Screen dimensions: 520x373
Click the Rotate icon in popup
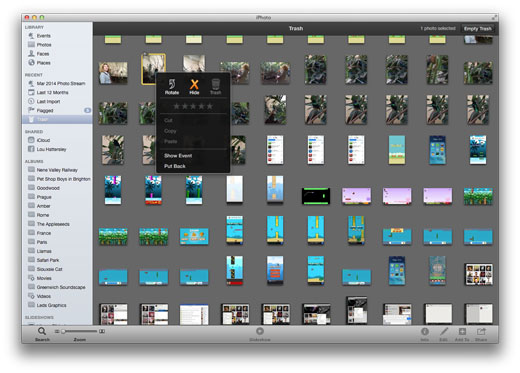172,84
